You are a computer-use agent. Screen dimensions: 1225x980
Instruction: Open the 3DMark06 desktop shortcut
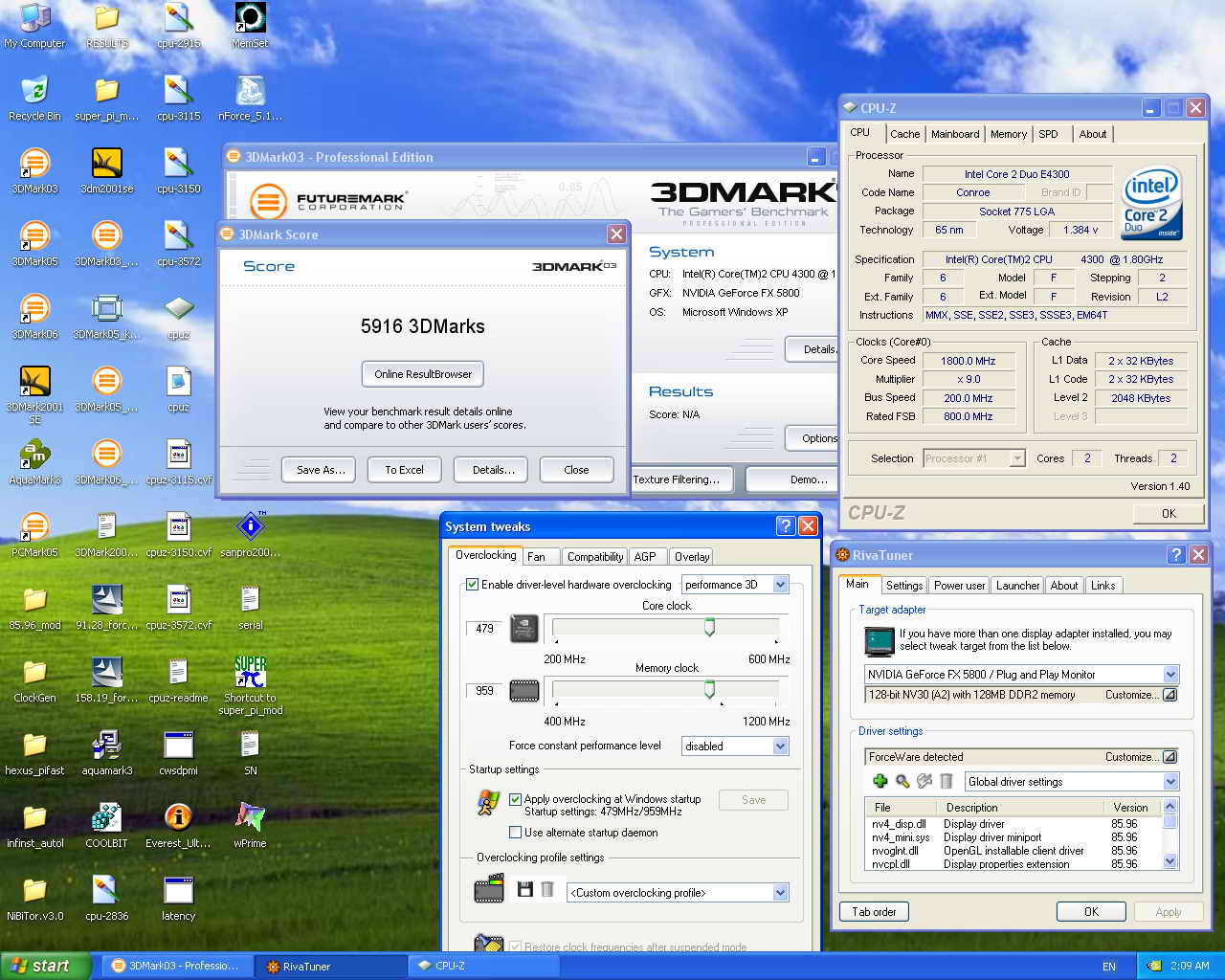coord(34,317)
